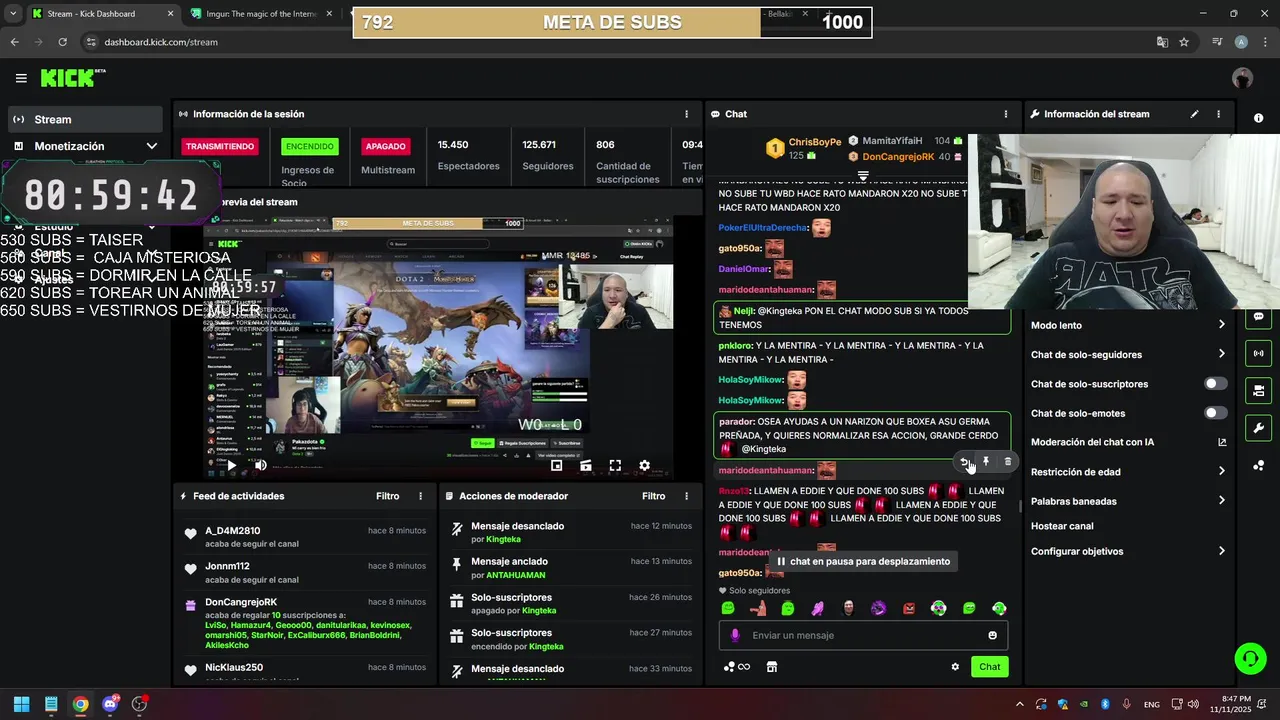Image resolution: width=1280 pixels, height=720 pixels.
Task: Reload page with browser refresh button
Action: [x=62, y=42]
